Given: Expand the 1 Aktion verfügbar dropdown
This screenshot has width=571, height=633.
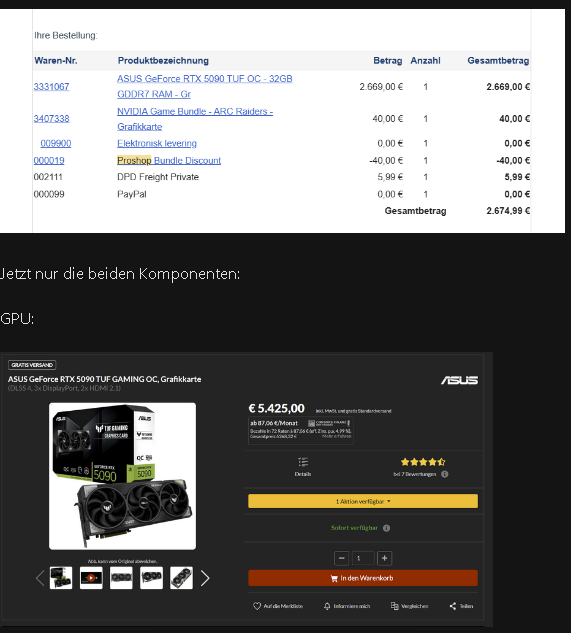Looking at the screenshot, I should pyautogui.click(x=363, y=501).
